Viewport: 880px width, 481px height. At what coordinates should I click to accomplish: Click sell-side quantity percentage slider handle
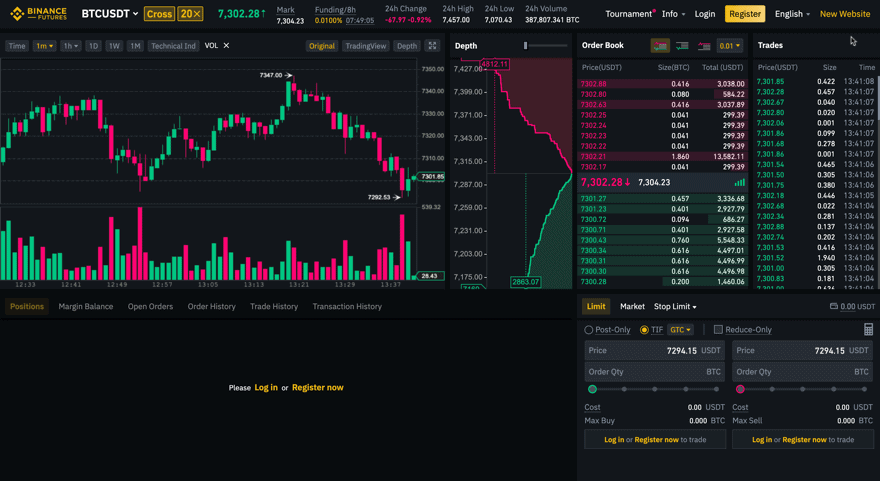tap(740, 389)
